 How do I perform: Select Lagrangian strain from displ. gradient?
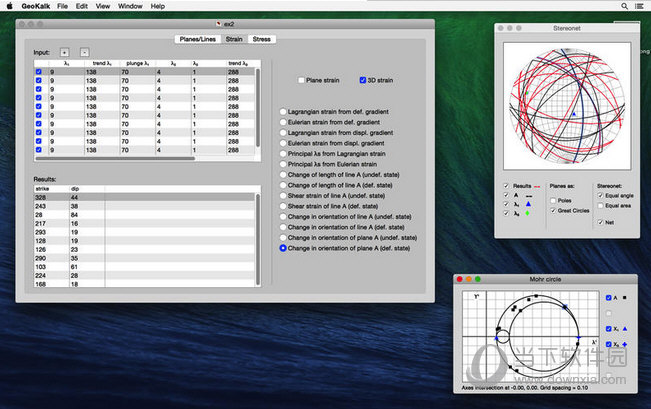[x=283, y=133]
